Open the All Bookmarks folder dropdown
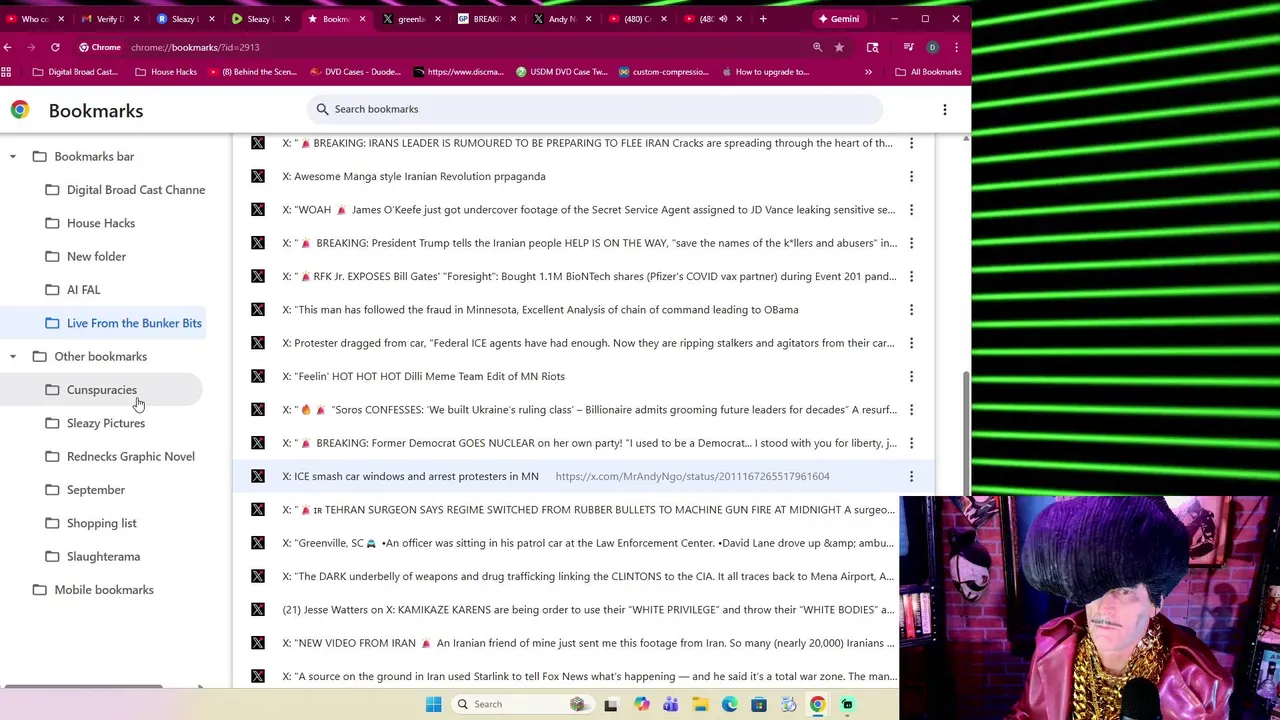Viewport: 1280px width, 720px height. [928, 72]
